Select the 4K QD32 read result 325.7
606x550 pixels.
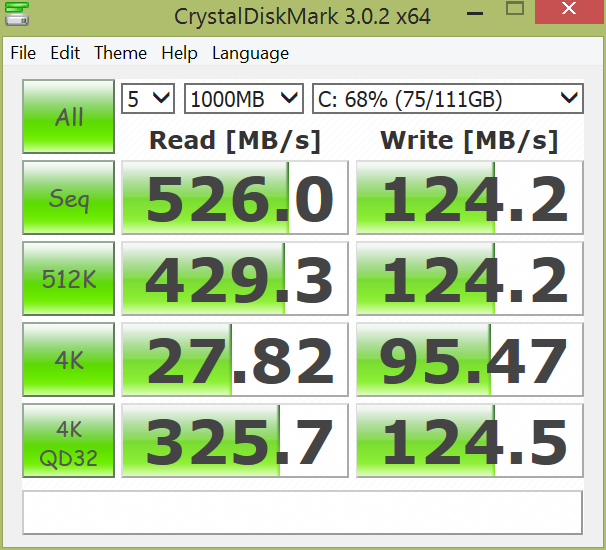[x=235, y=441]
